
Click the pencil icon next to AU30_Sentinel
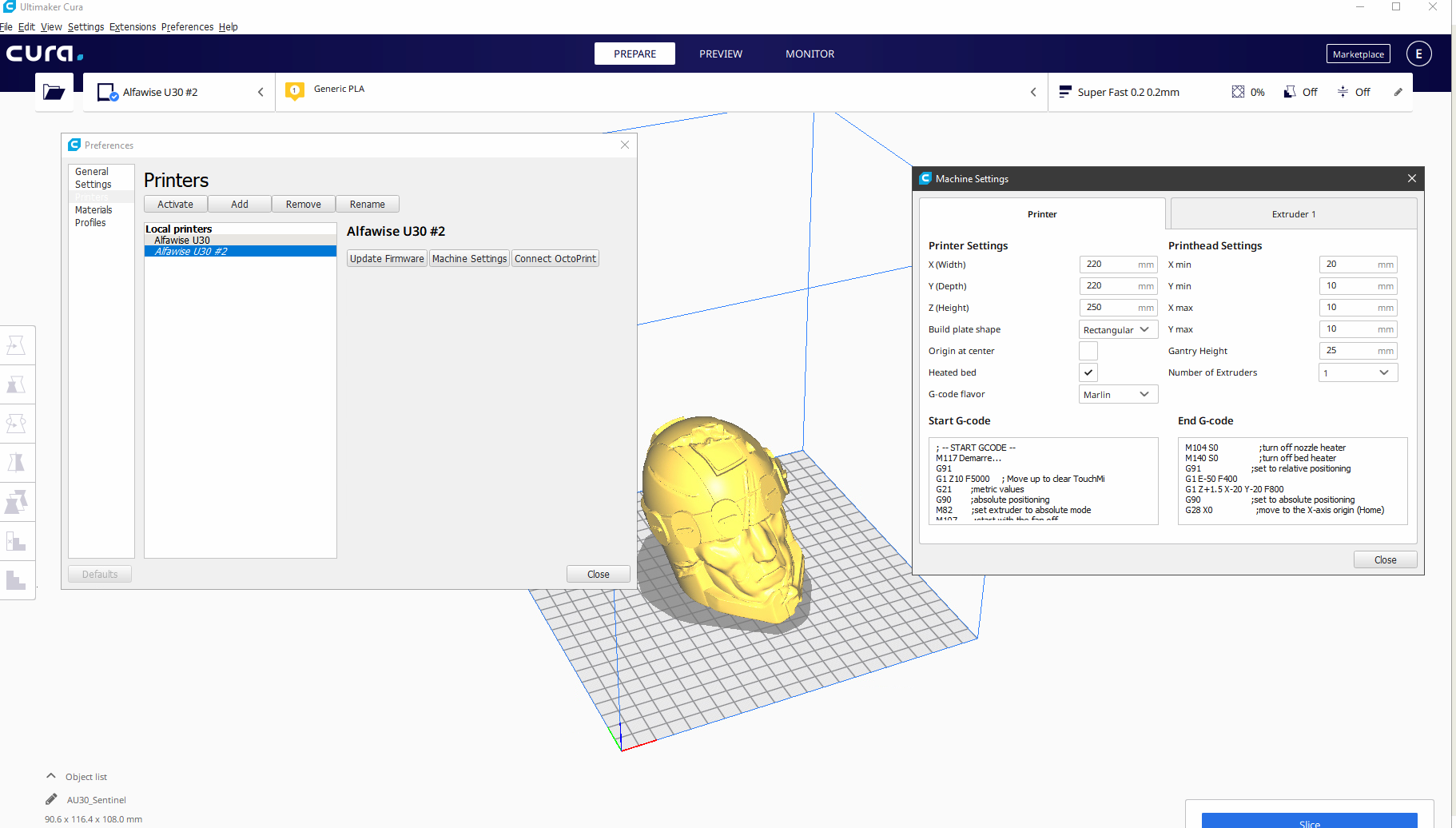(x=51, y=799)
